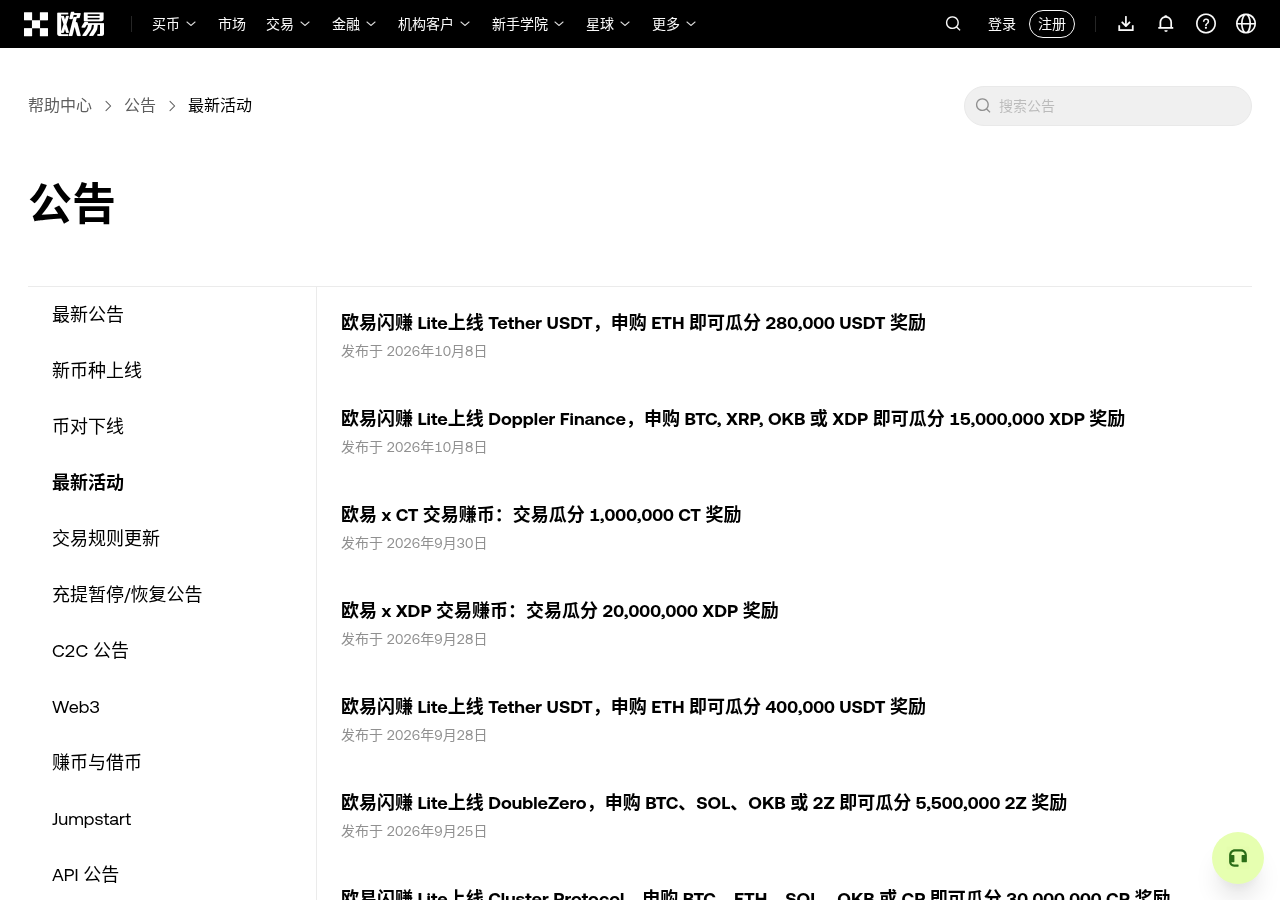
Task: Click the 登录 login link
Action: [x=1002, y=24]
